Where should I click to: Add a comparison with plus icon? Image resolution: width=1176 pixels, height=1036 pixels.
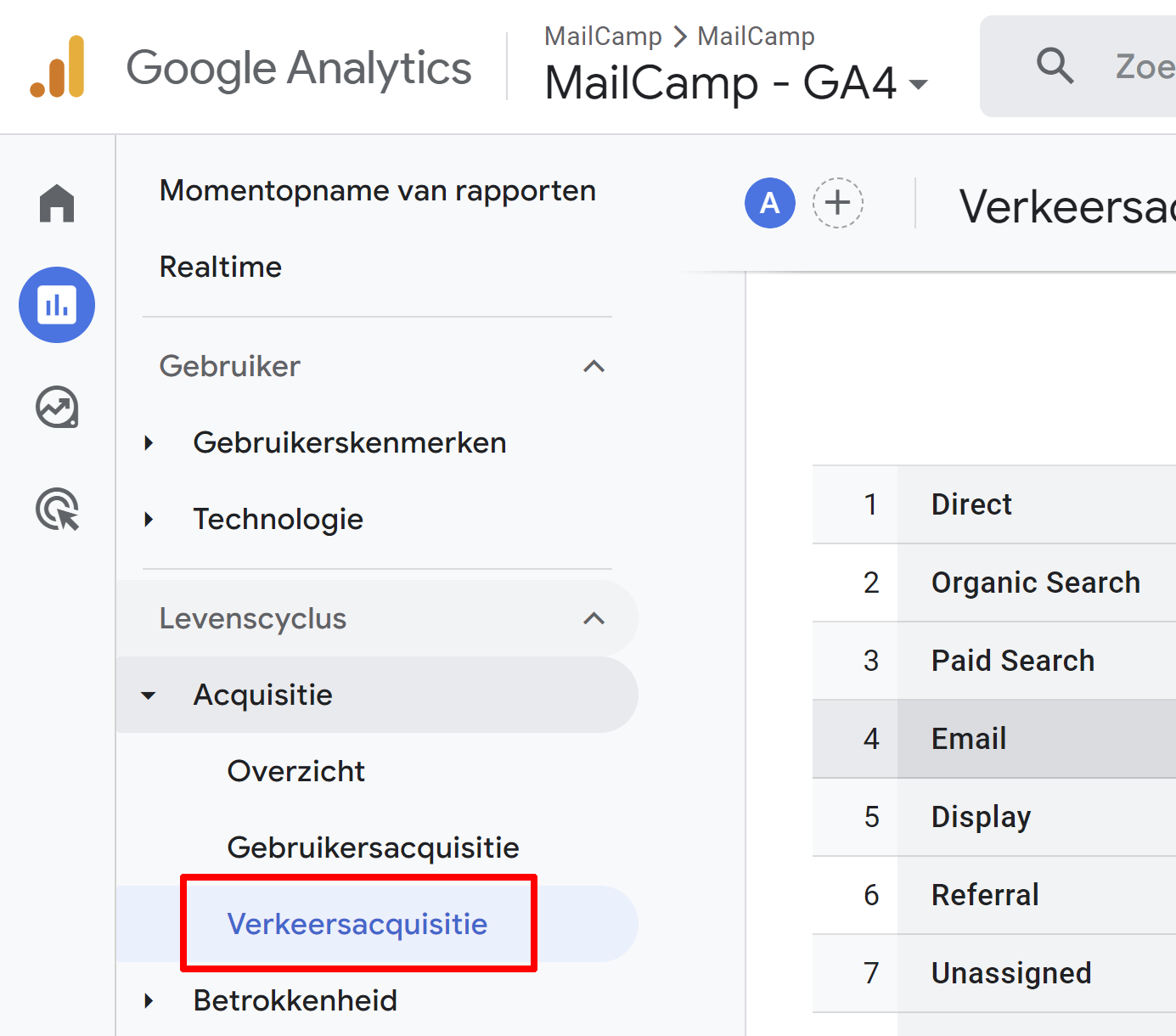point(837,203)
